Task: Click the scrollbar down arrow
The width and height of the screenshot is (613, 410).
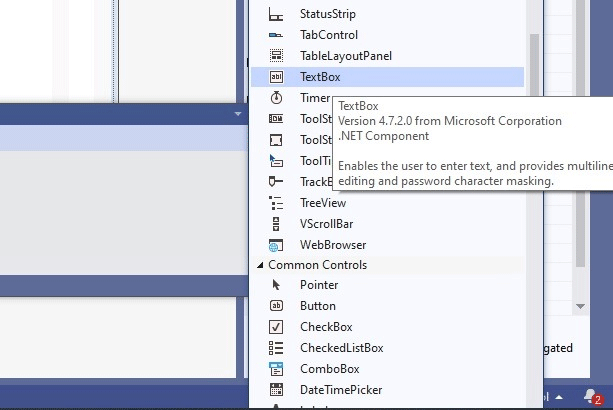Action: (579, 306)
